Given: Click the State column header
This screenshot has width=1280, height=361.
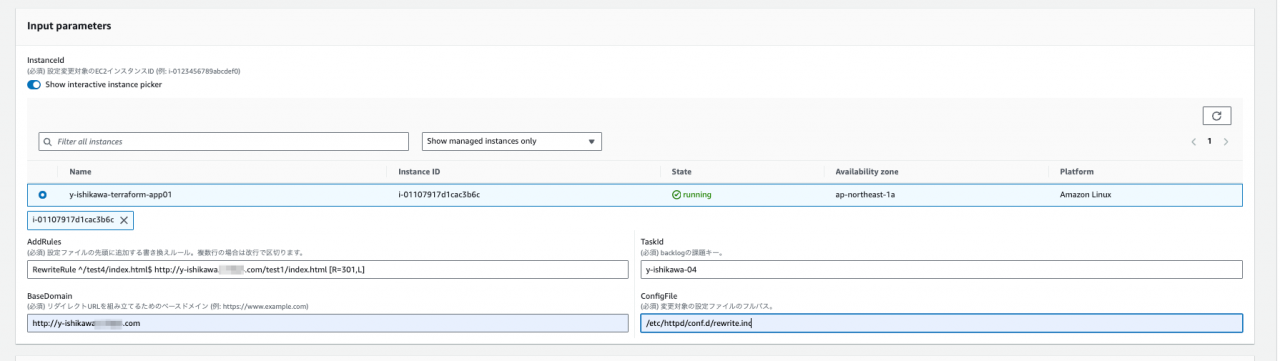Looking at the screenshot, I should (x=682, y=172).
